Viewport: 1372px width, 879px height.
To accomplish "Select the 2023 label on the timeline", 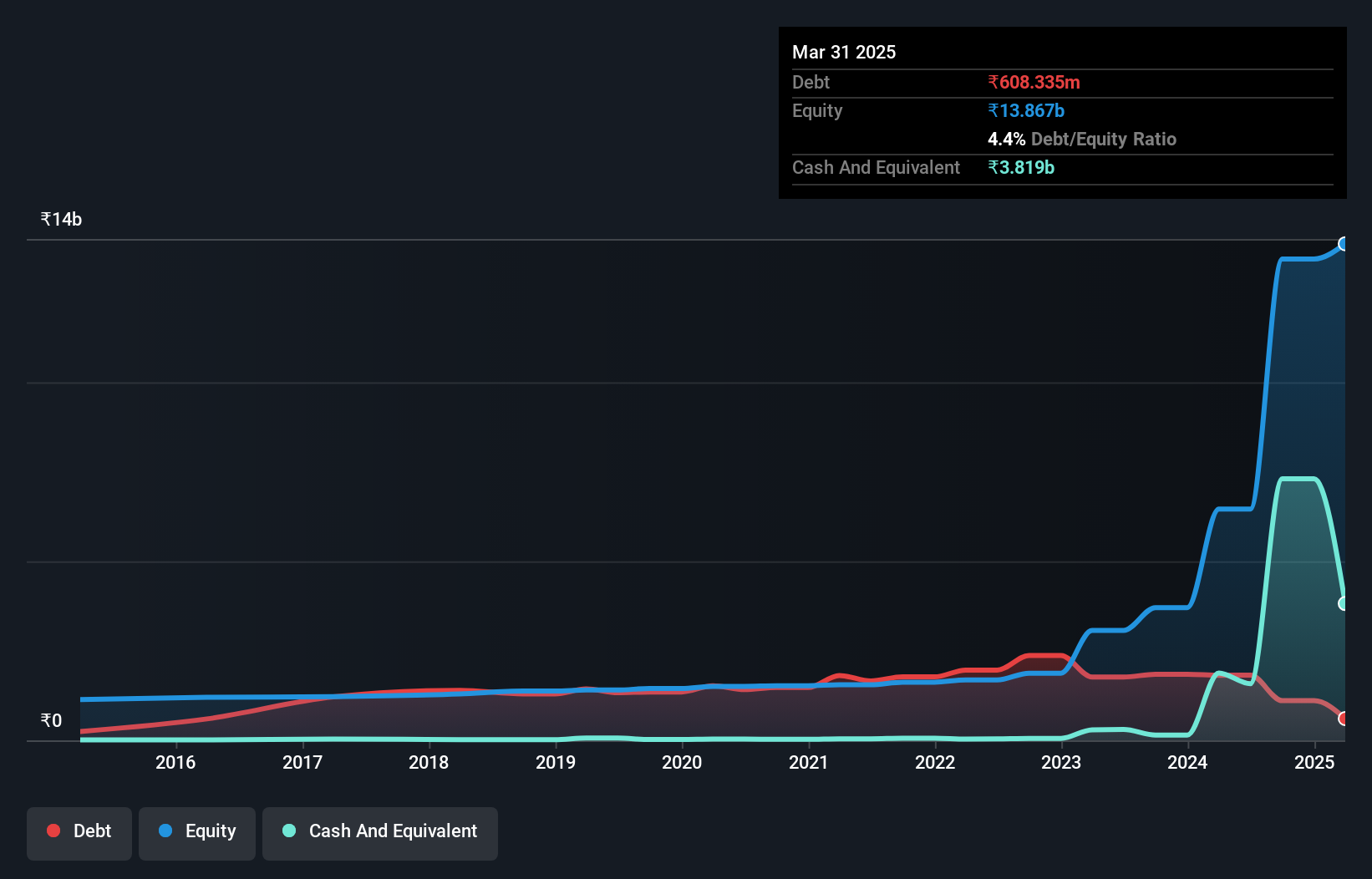I will [1061, 762].
